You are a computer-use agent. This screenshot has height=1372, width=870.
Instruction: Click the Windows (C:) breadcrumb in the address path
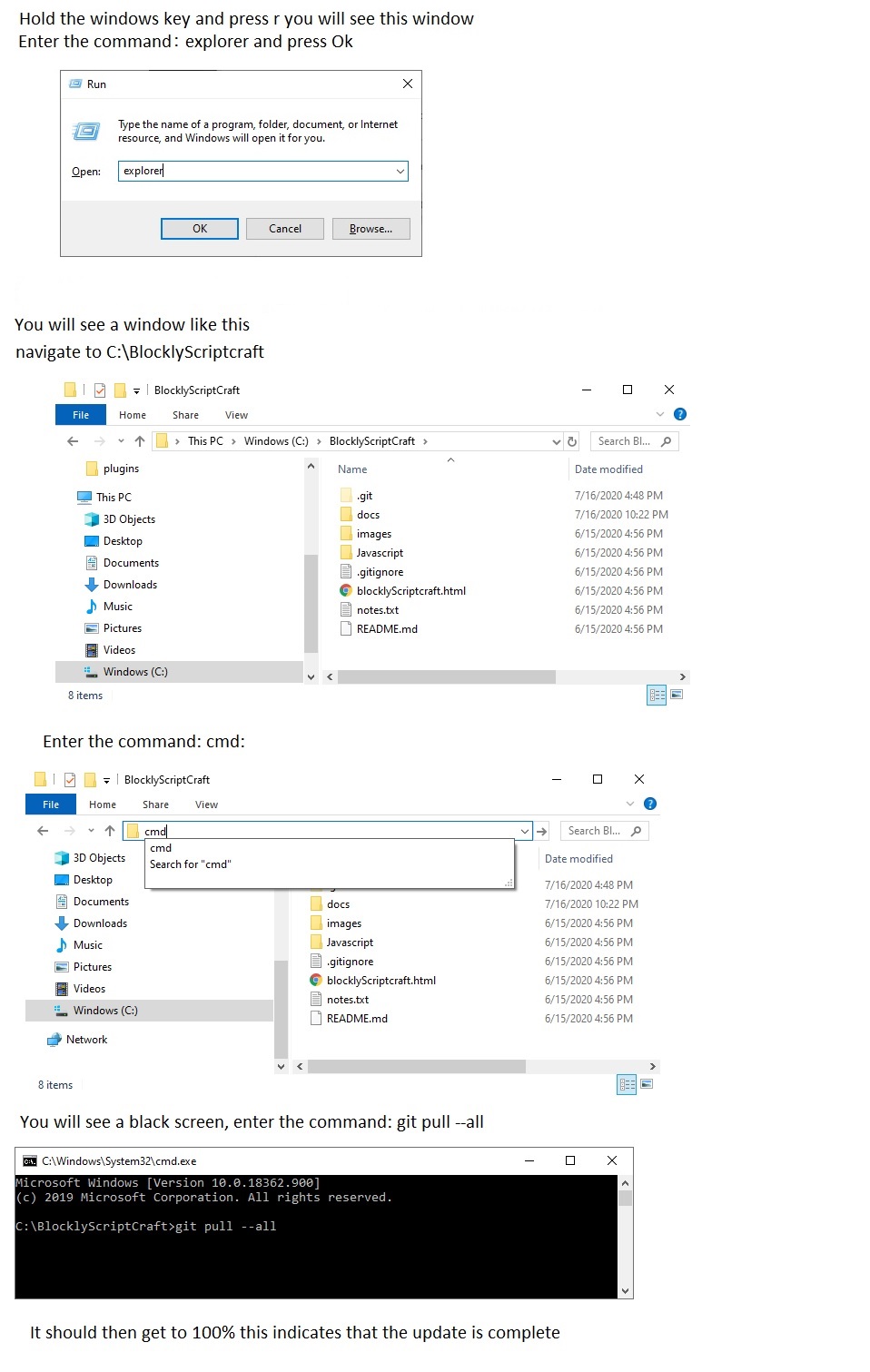[275, 441]
